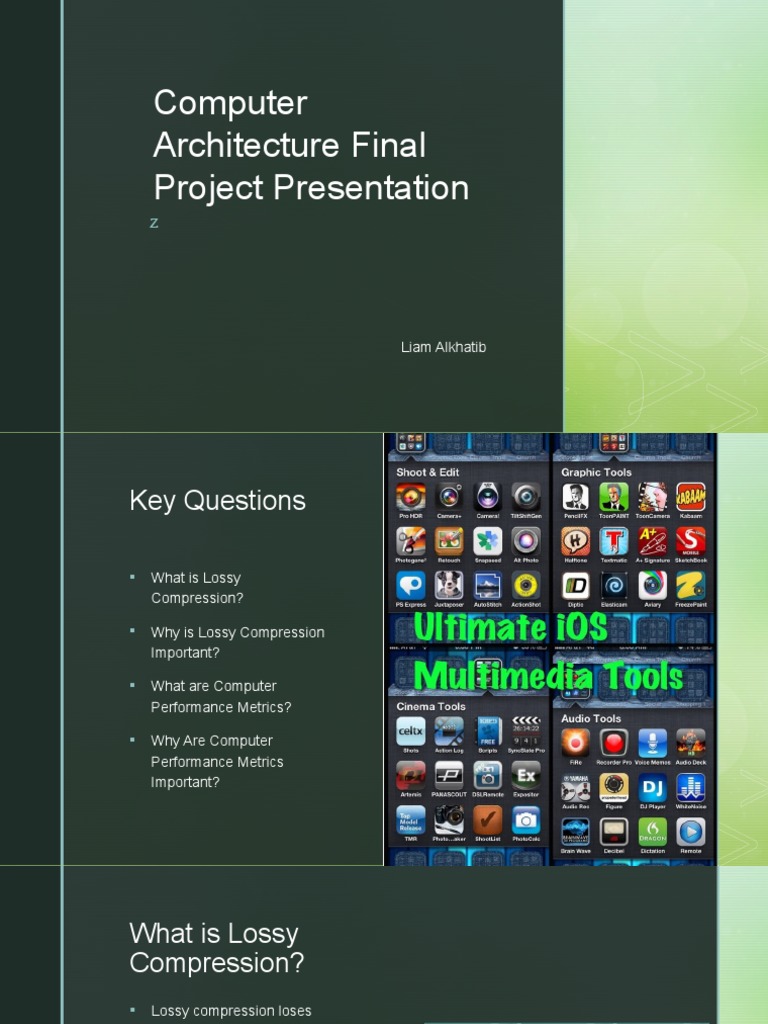Tap the FreezePaint app icon

tap(690, 586)
